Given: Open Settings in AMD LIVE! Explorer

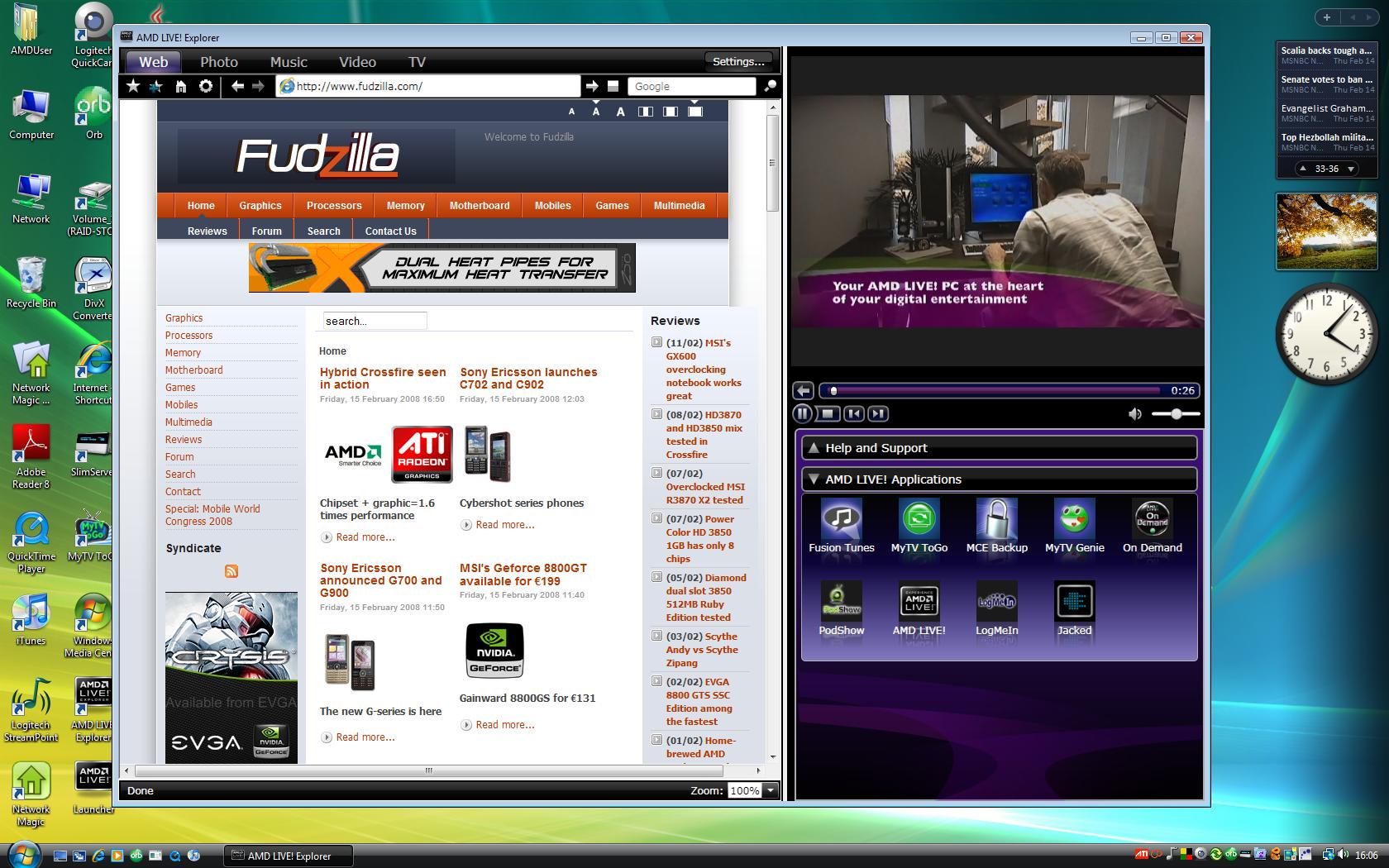Looking at the screenshot, I should click(737, 60).
